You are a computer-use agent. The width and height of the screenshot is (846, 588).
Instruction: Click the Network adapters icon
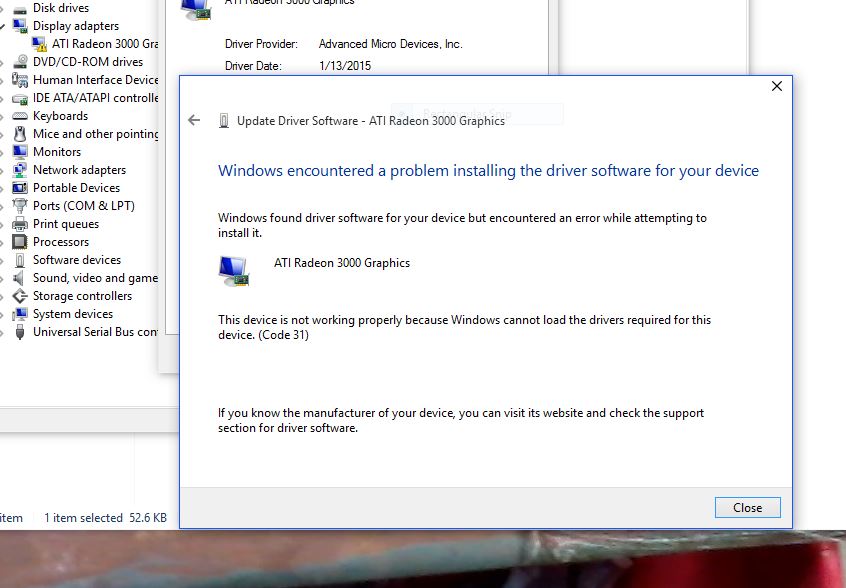20,170
